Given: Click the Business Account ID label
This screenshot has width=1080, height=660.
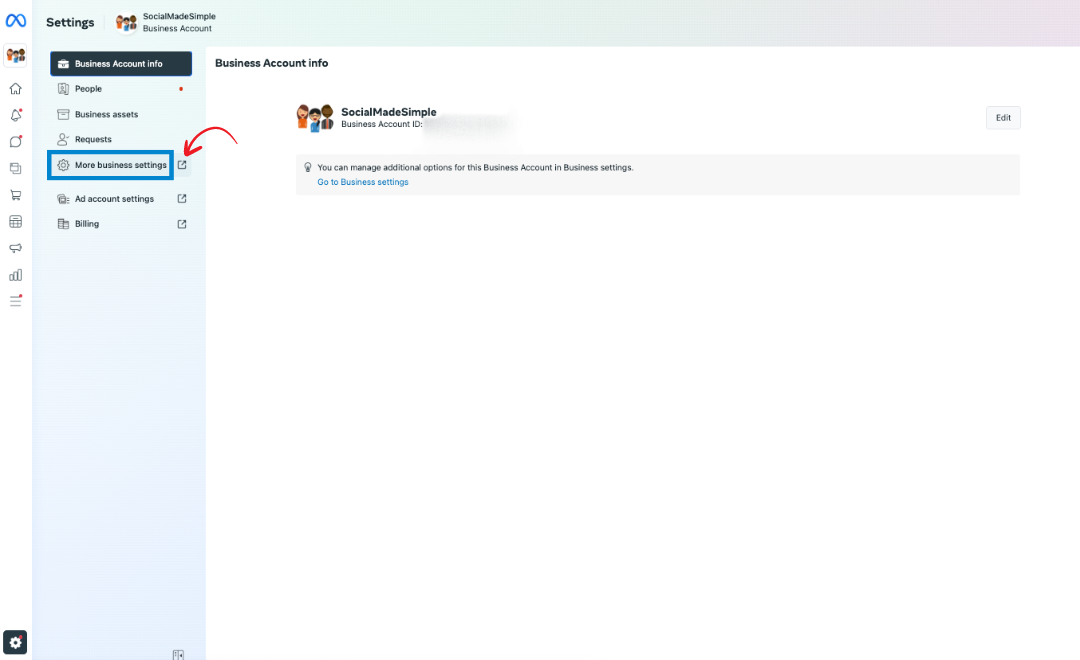Looking at the screenshot, I should coord(382,125).
